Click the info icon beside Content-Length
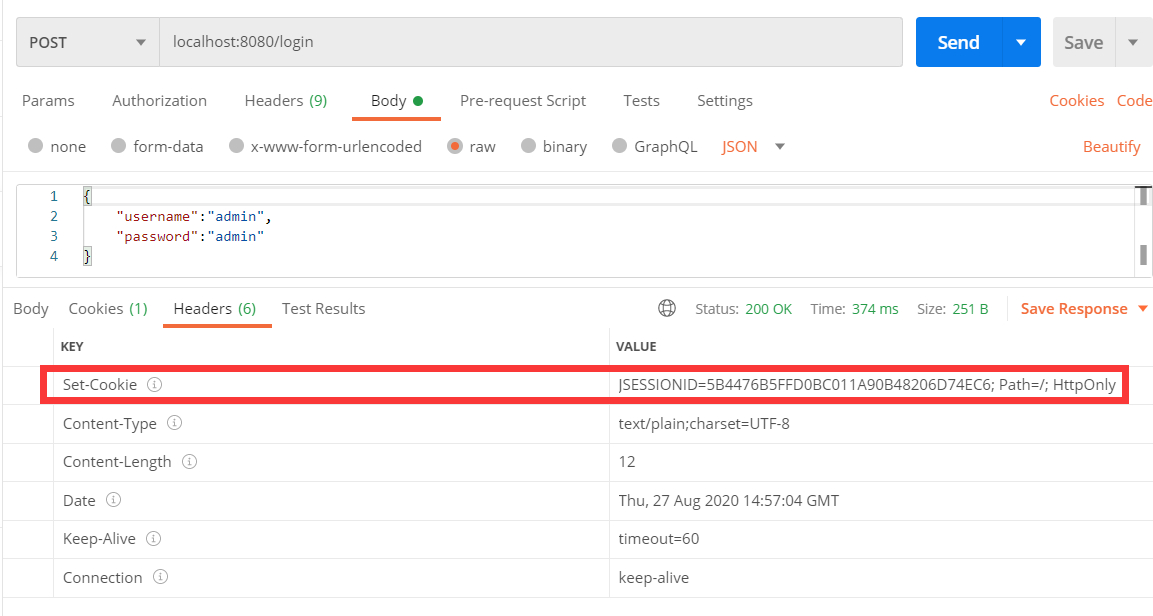Image resolution: width=1153 pixels, height=616 pixels. point(189,462)
